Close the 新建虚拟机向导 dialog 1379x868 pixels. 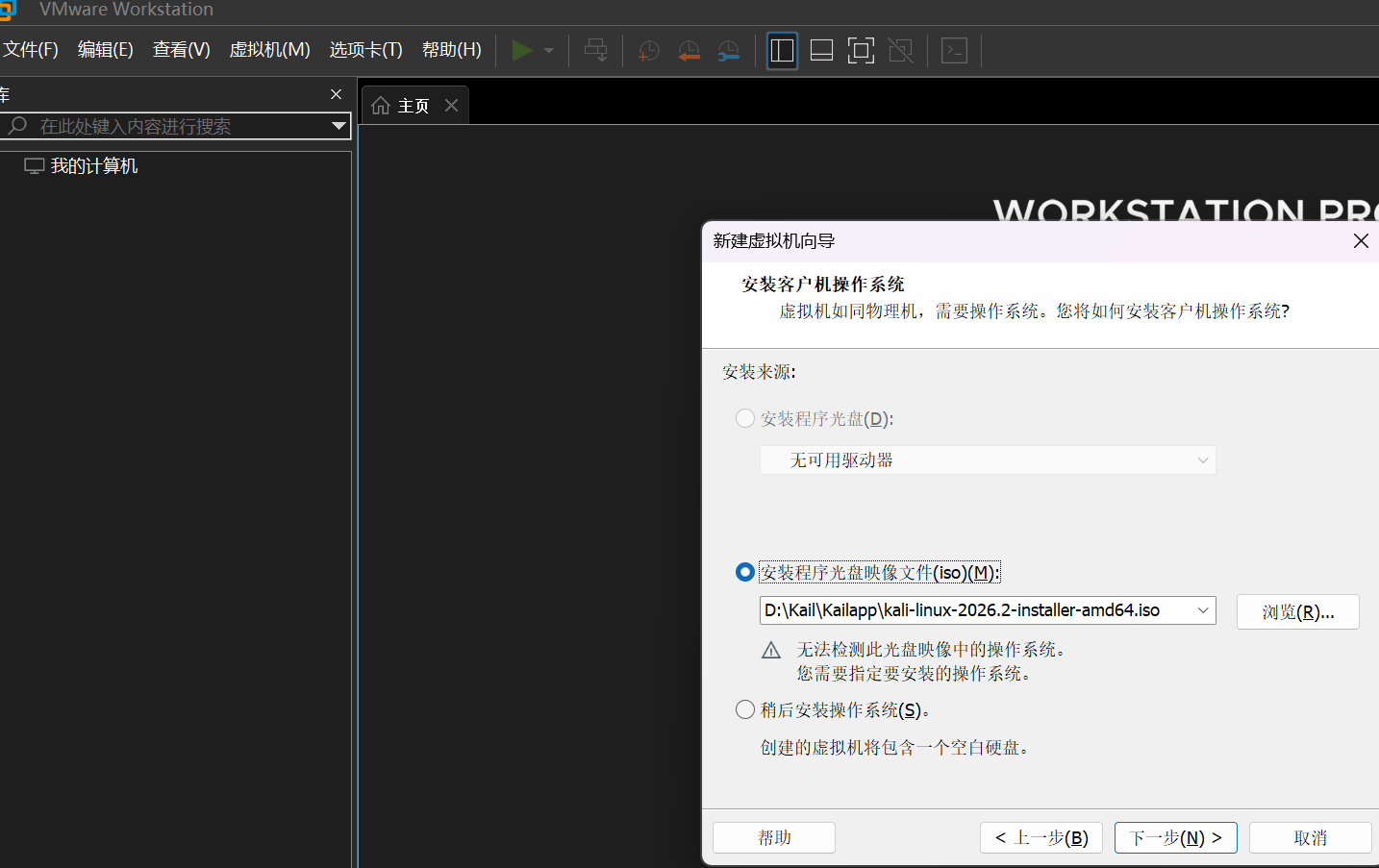[x=1361, y=240]
